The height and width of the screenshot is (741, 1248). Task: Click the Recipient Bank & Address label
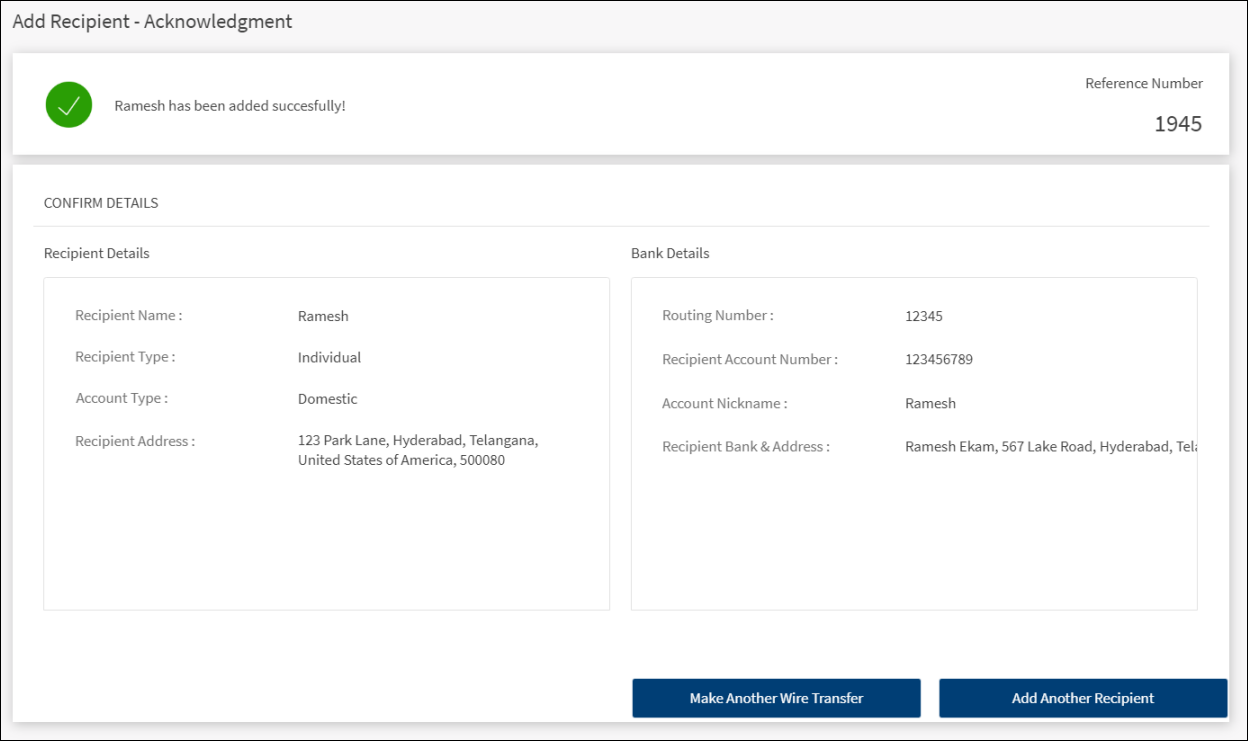(746, 447)
